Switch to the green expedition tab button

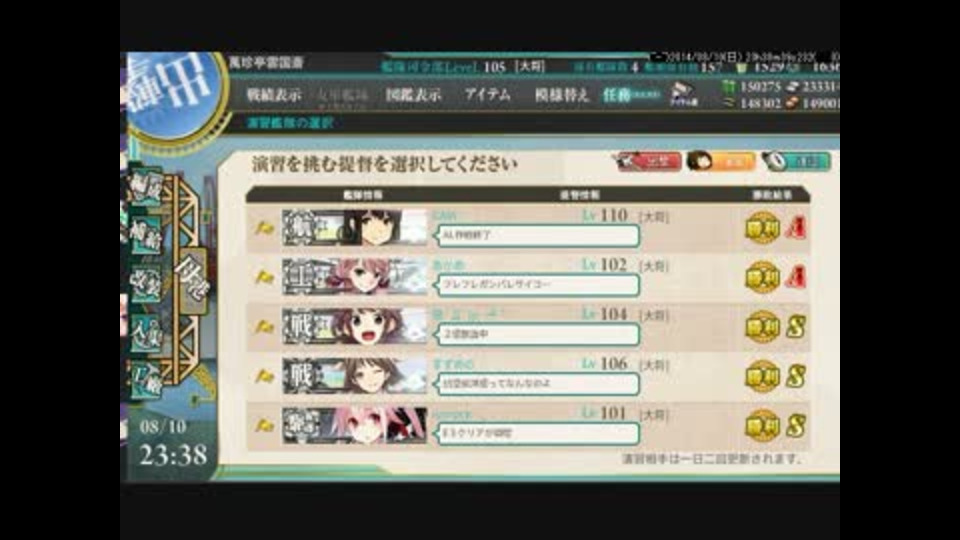796,162
